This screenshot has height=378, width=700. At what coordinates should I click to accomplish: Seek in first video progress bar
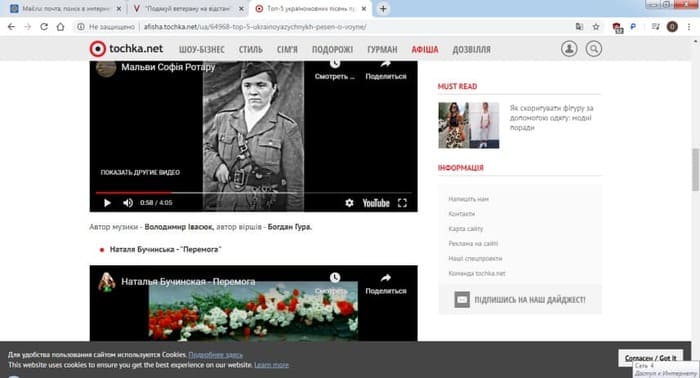pos(253,193)
